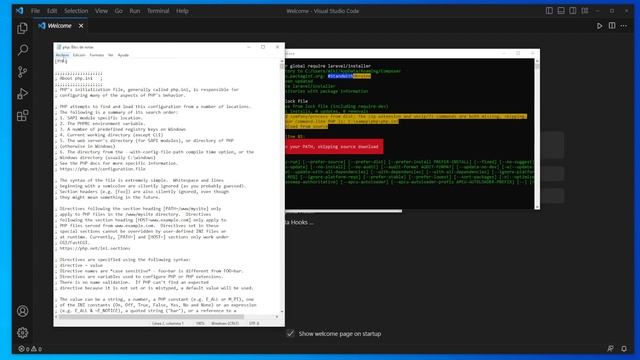Image resolution: width=640 pixels, height=360 pixels.
Task: Open the Selection menu
Action: 76,11
